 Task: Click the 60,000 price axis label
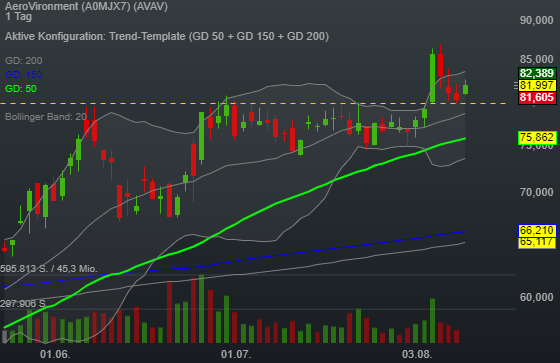click(536, 297)
